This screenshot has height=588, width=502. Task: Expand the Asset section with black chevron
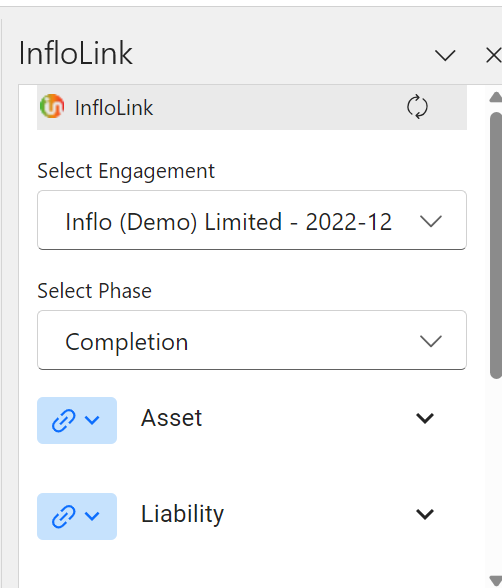tap(425, 418)
